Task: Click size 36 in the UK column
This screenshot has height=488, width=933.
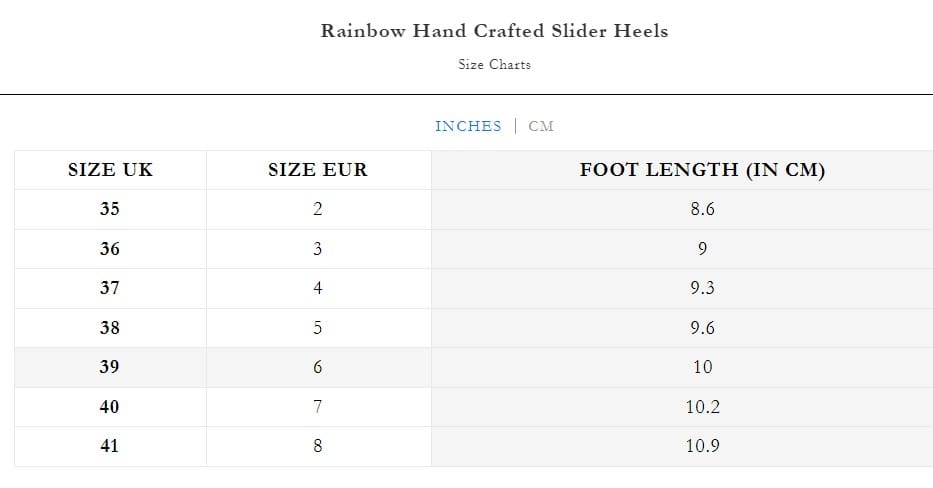Action: click(x=110, y=249)
